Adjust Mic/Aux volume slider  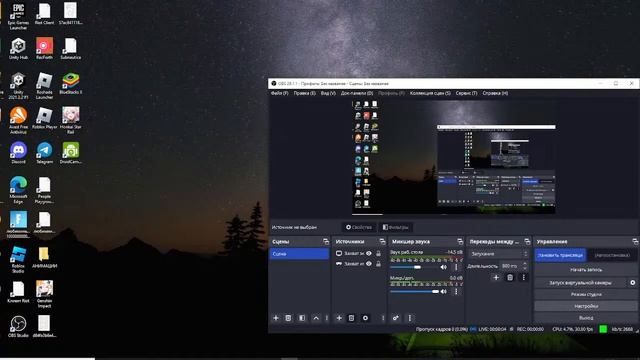[413, 291]
